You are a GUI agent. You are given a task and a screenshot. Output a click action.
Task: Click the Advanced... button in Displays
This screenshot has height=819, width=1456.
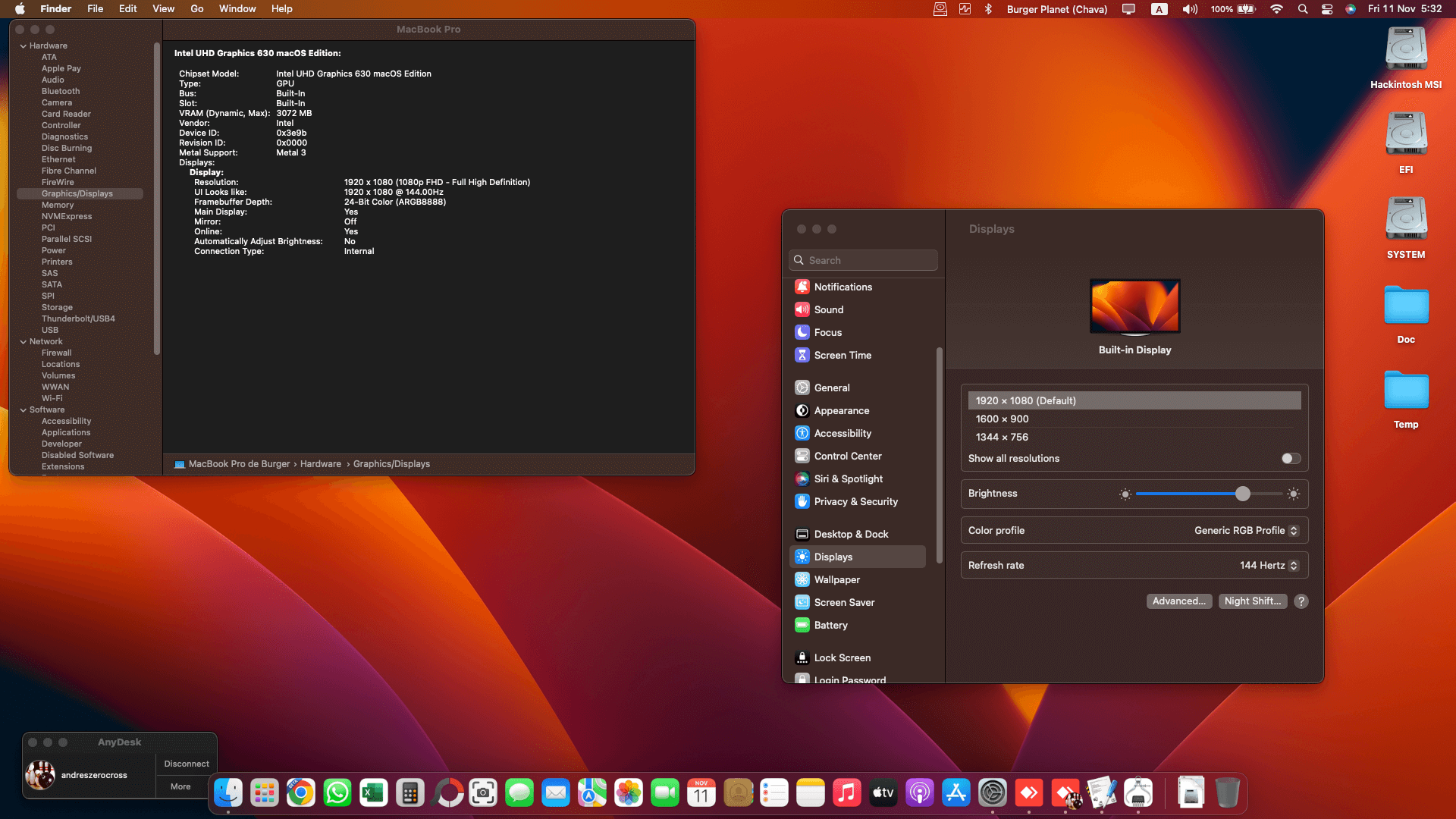pyautogui.click(x=1179, y=601)
